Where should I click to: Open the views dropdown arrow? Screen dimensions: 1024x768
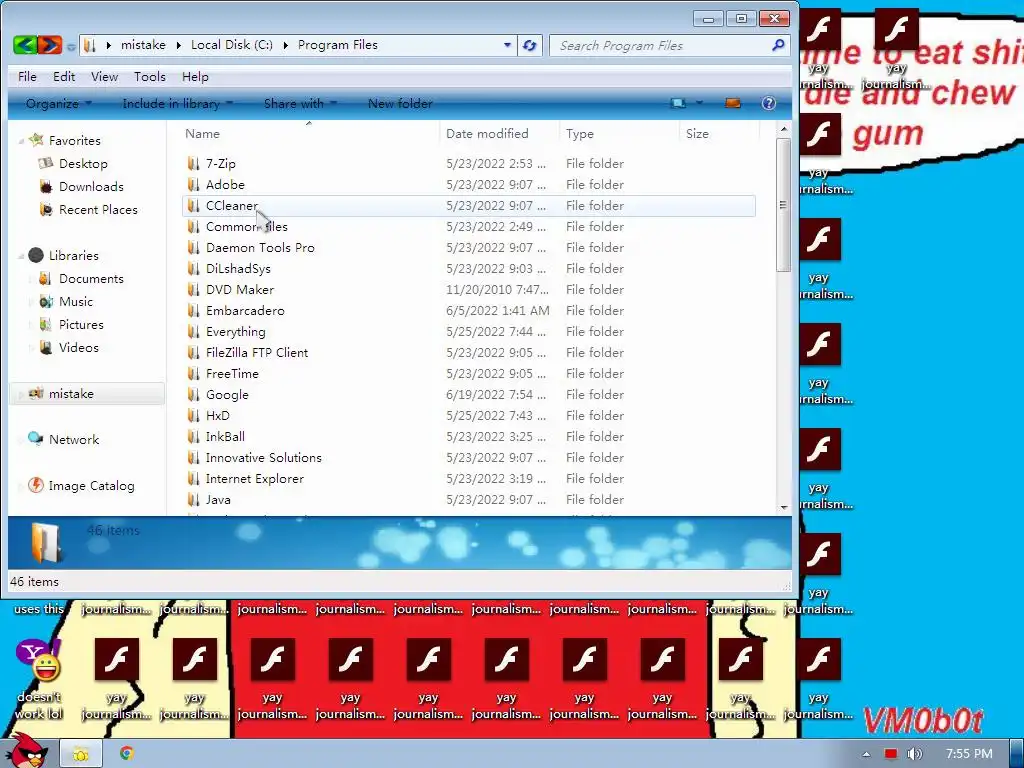click(699, 103)
